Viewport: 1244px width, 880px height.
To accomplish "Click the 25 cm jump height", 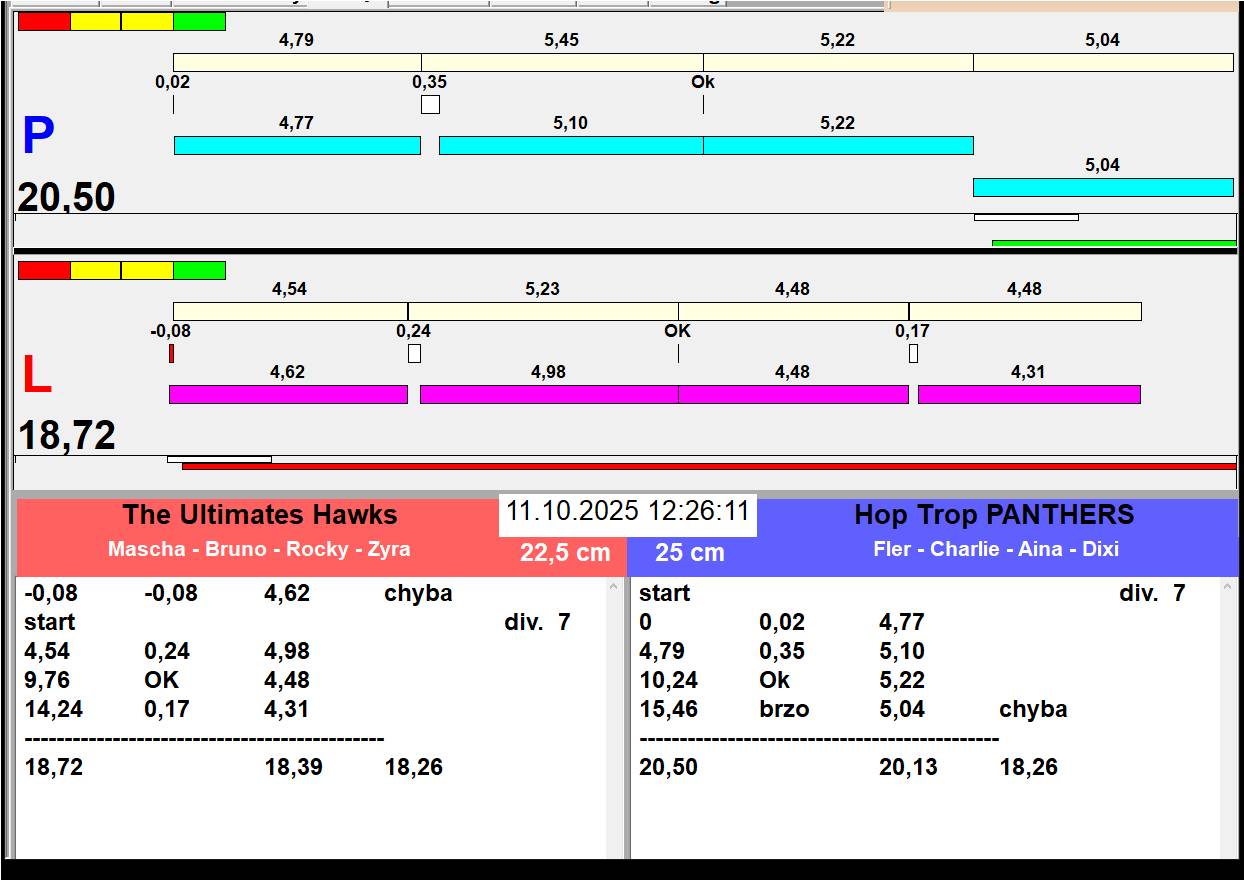I will [690, 553].
